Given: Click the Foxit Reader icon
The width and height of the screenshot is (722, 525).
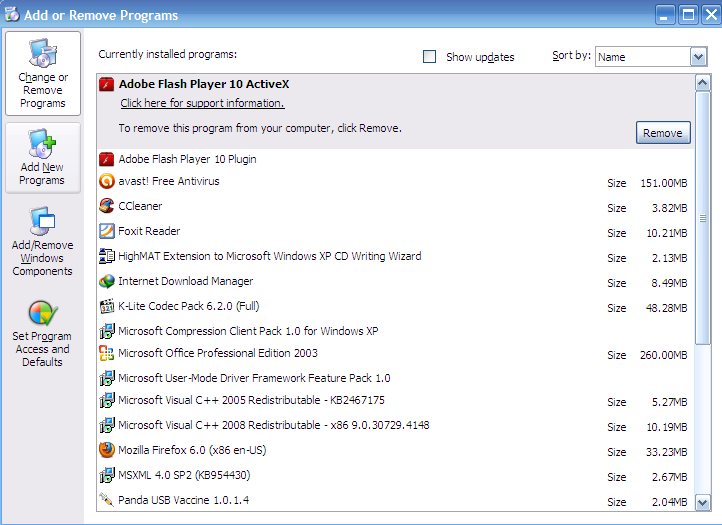Looking at the screenshot, I should coord(106,231).
